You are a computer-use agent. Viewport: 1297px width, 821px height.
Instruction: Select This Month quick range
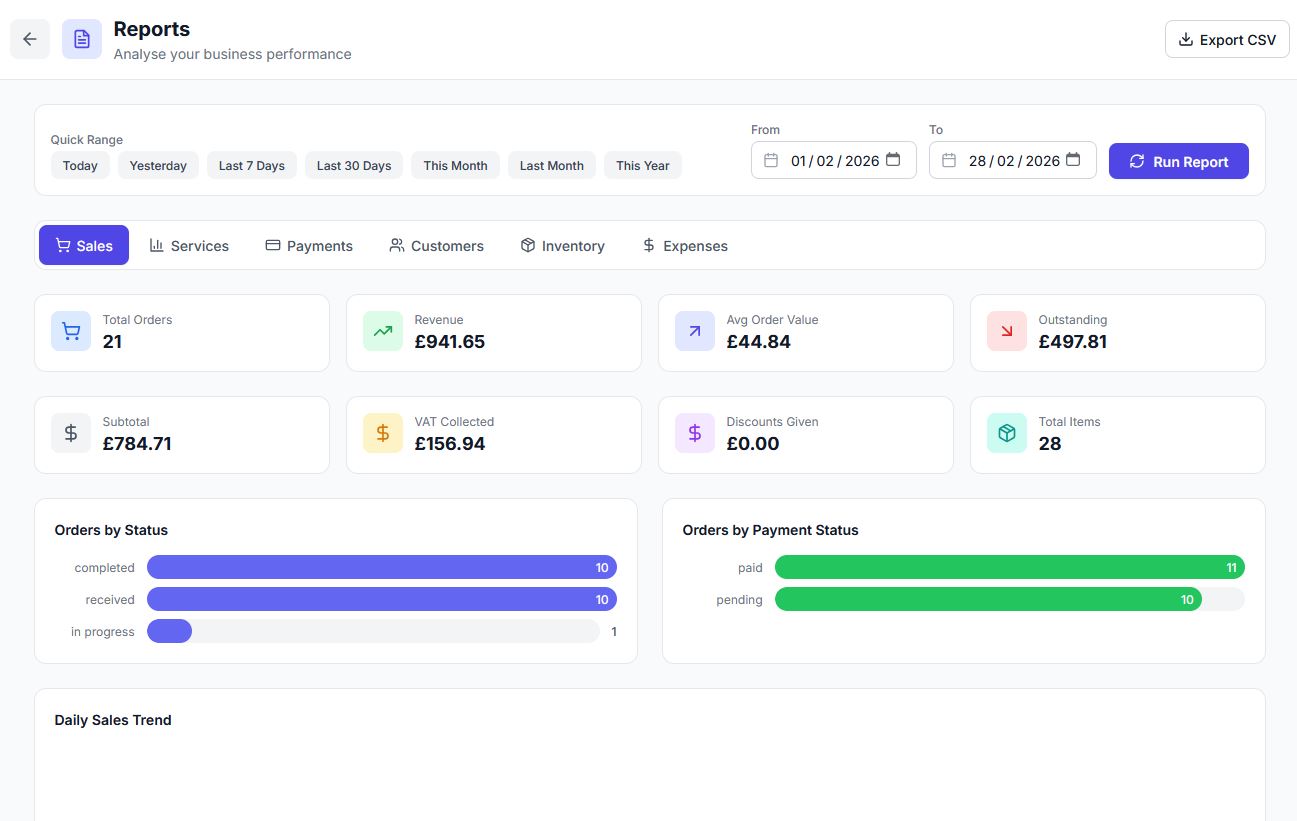455,165
